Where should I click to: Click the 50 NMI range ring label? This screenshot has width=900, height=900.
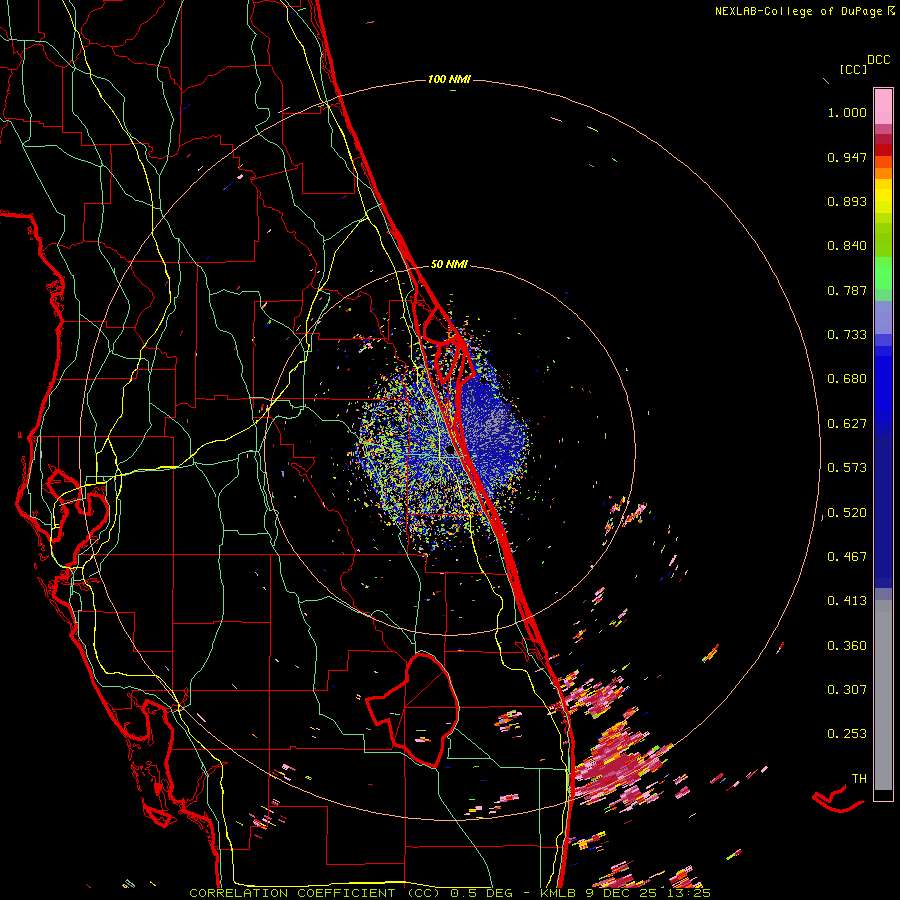click(449, 264)
